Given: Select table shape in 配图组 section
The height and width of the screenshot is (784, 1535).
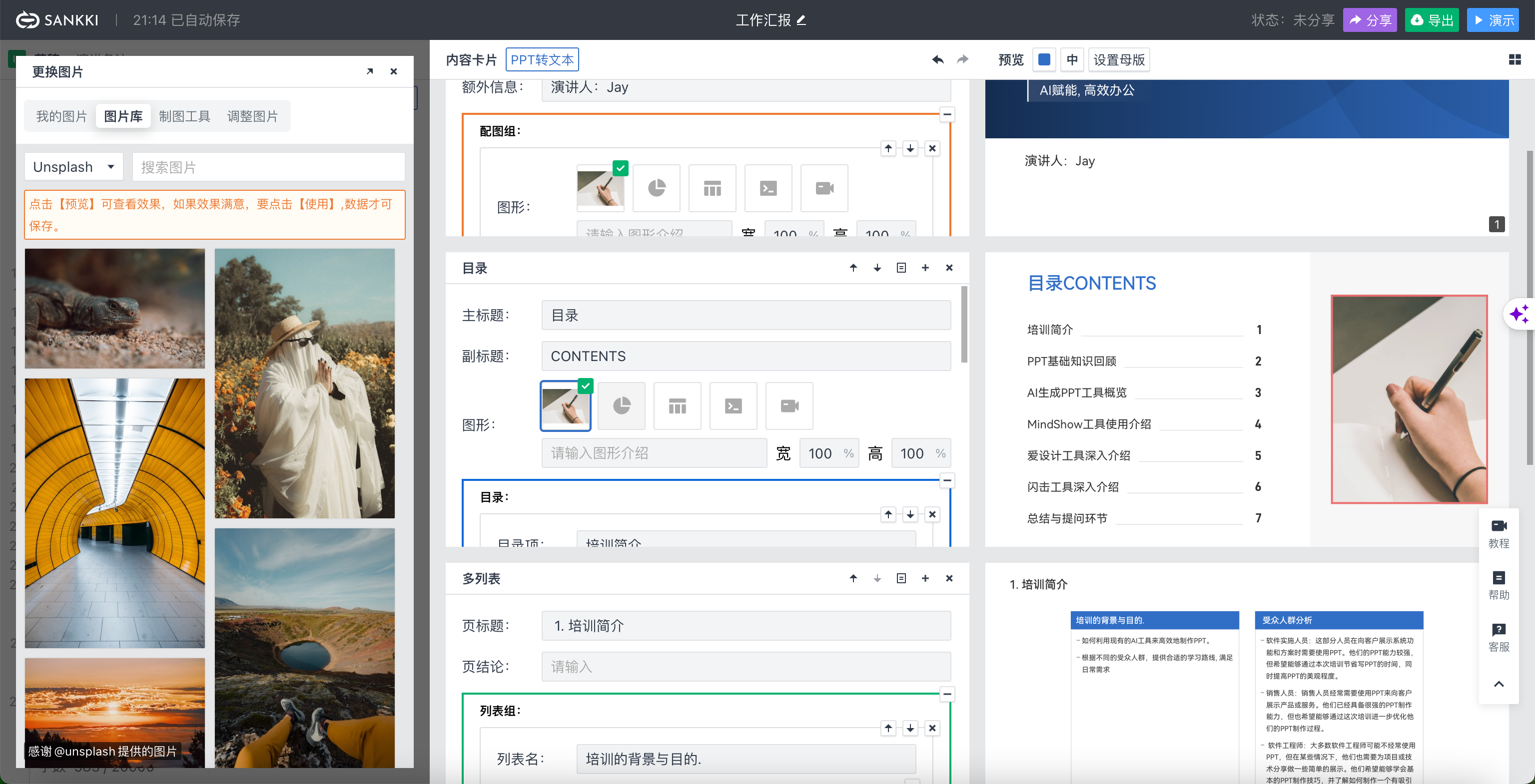Looking at the screenshot, I should tap(713, 188).
